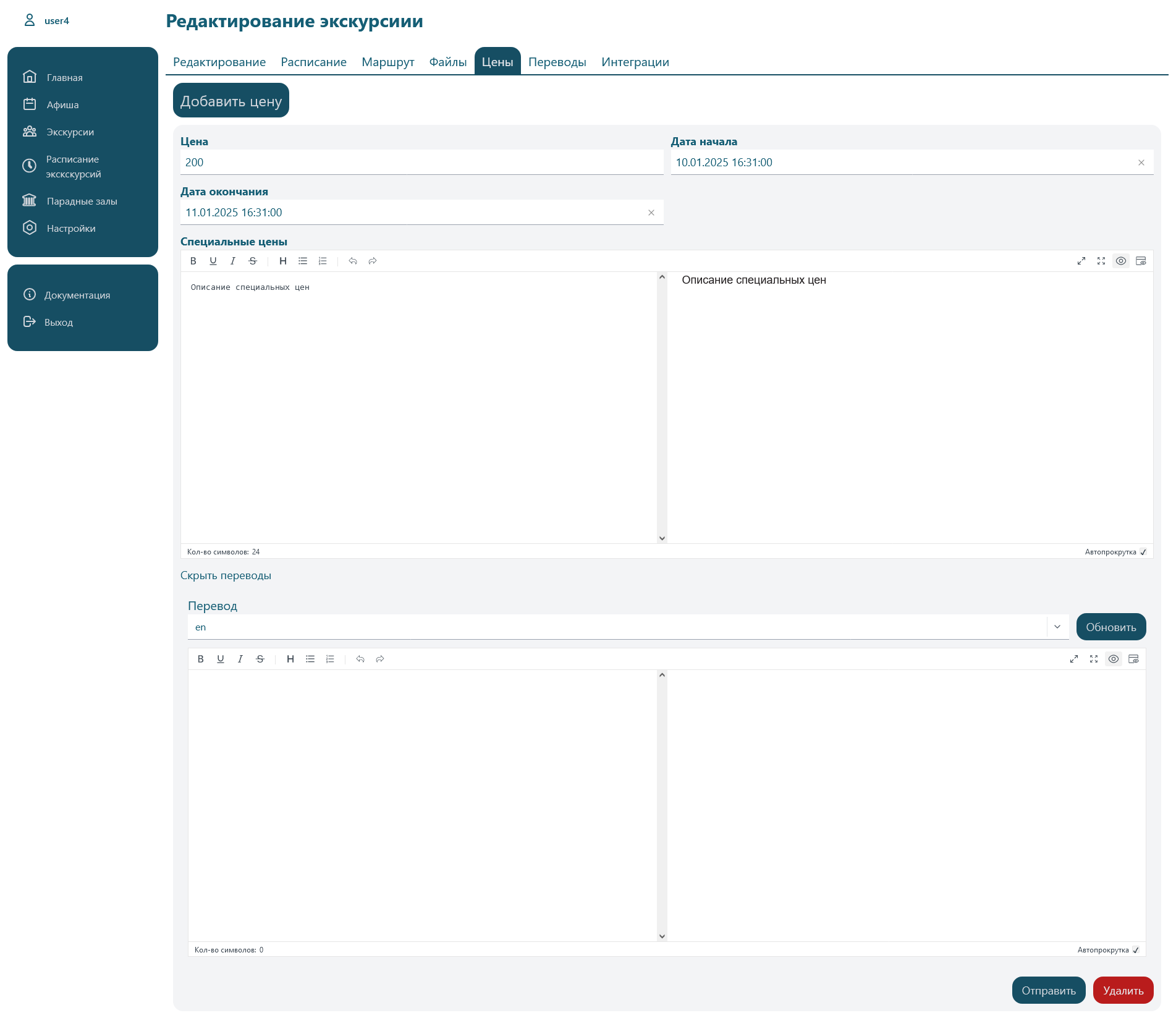
Task: Click italic icon in translation editor toolbar
Action: (x=240, y=659)
